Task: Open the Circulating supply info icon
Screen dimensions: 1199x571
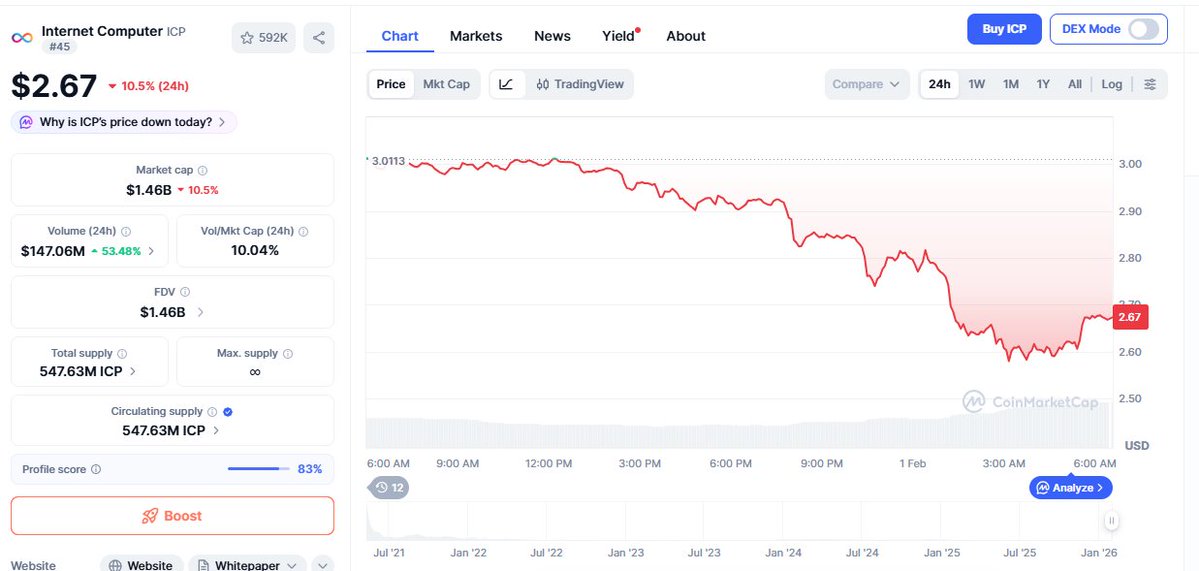Action: [213, 412]
